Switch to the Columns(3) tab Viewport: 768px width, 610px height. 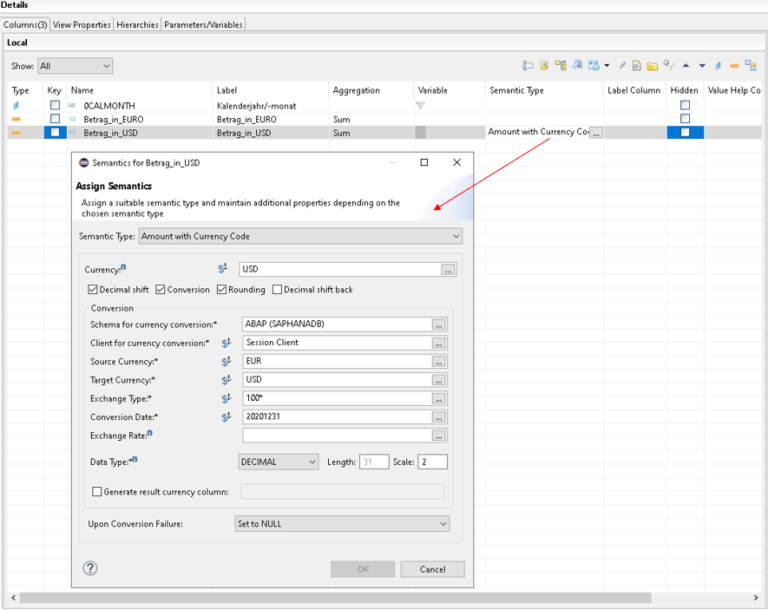(25, 24)
